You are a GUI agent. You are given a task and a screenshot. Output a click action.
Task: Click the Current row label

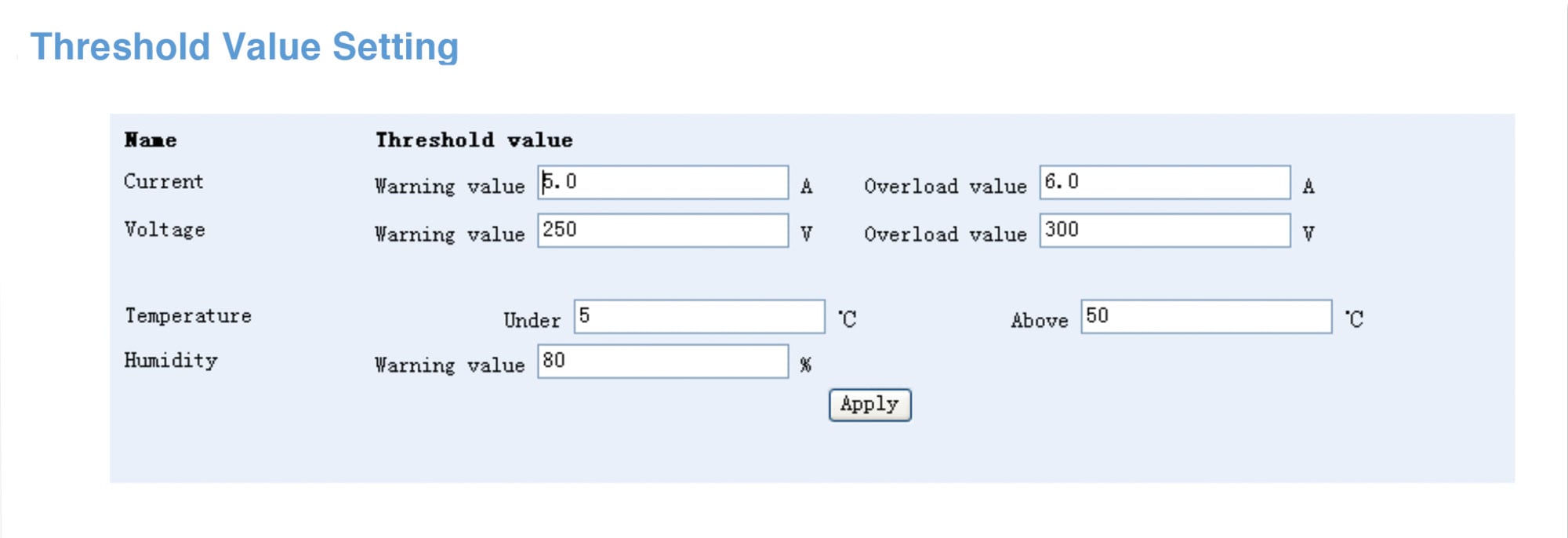(163, 182)
